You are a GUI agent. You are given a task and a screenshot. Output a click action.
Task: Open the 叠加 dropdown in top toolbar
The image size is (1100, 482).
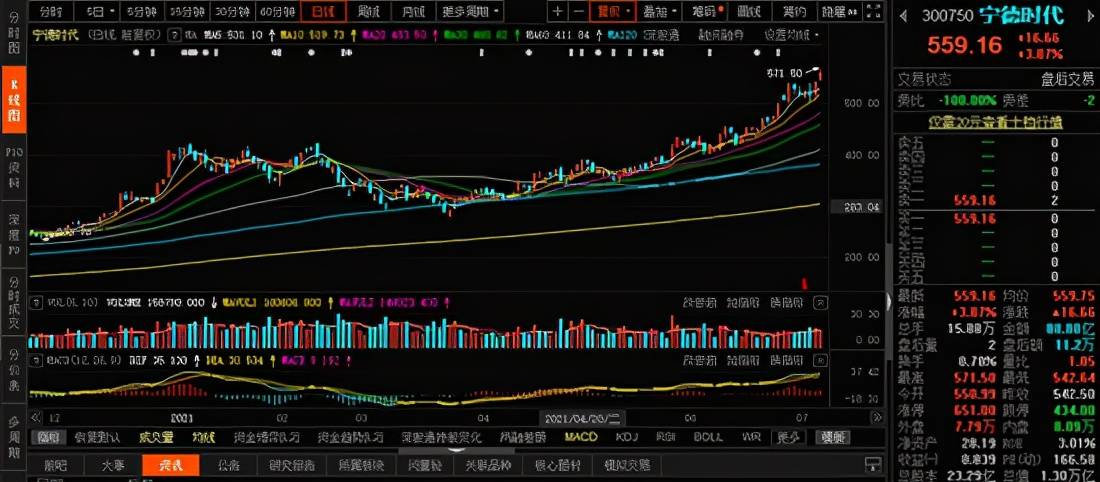[662, 11]
